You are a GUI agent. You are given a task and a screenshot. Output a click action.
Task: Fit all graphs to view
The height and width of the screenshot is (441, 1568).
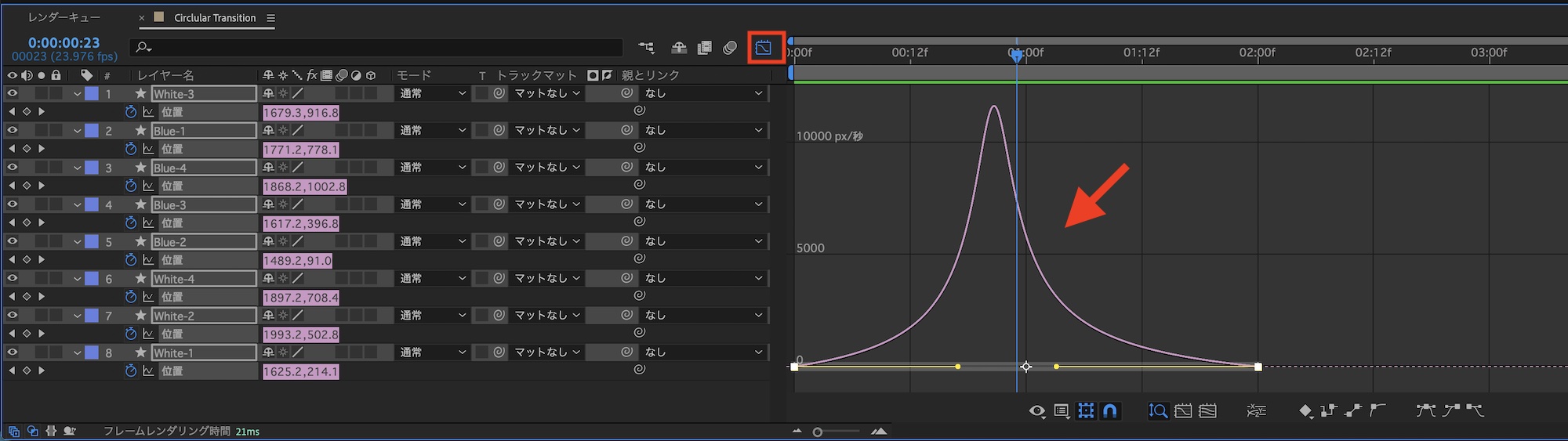pos(1208,410)
